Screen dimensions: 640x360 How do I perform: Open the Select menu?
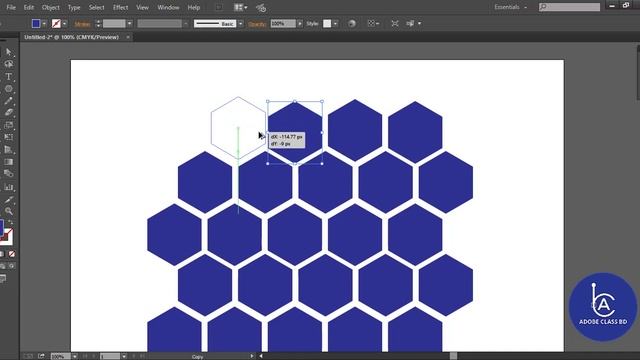click(97, 7)
